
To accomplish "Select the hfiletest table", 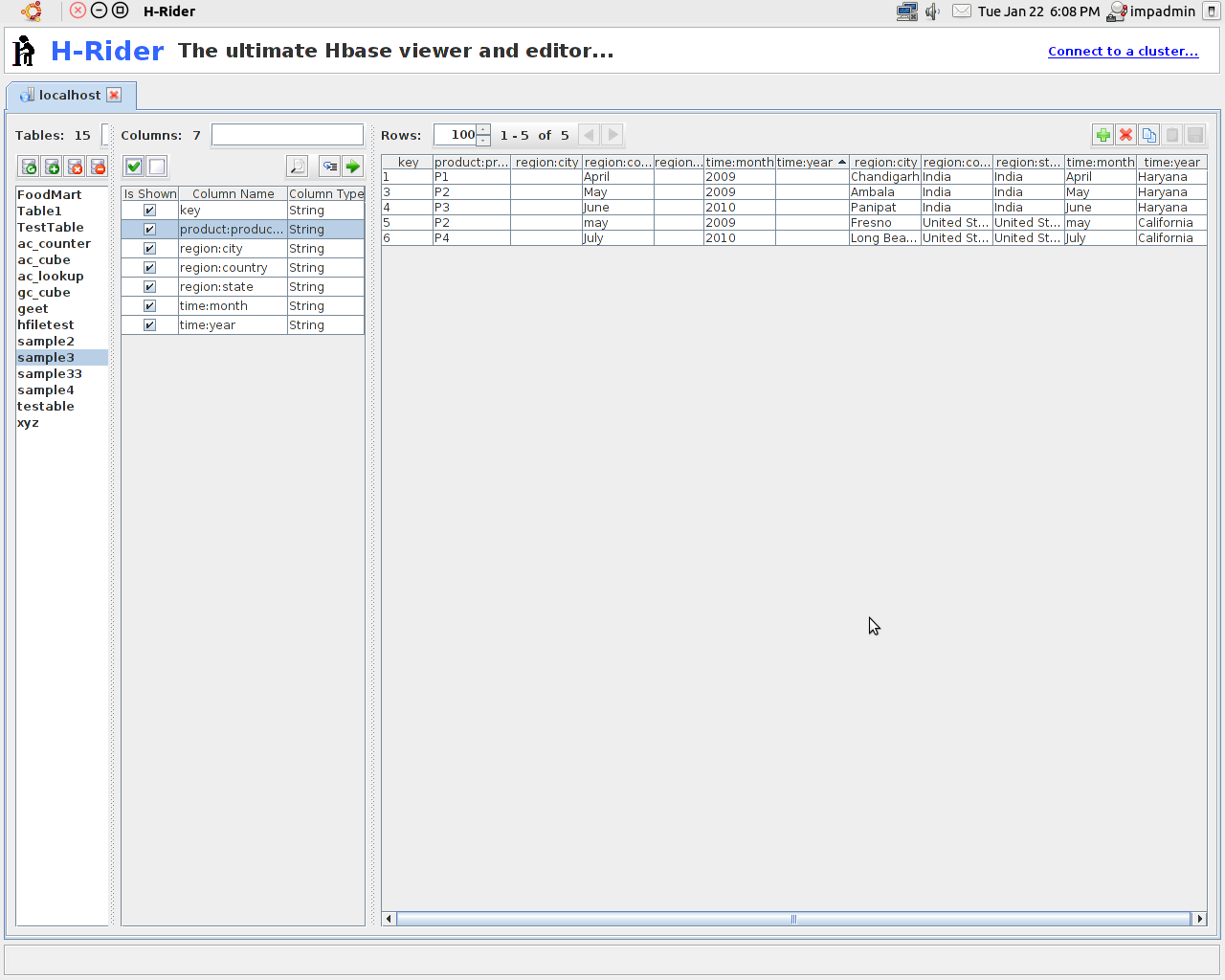I will pyautogui.click(x=61, y=324).
